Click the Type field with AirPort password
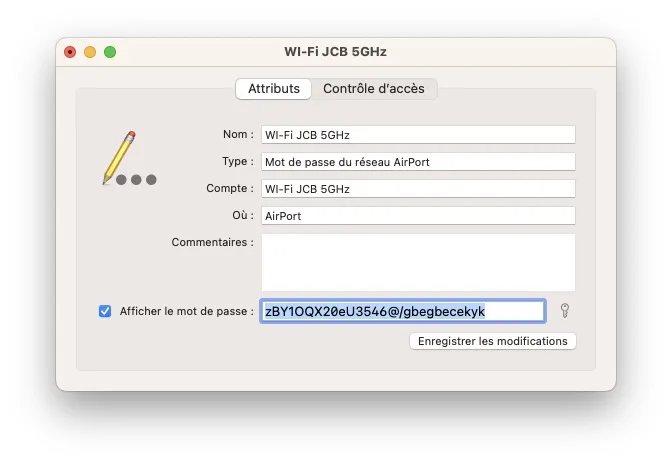 tap(418, 162)
